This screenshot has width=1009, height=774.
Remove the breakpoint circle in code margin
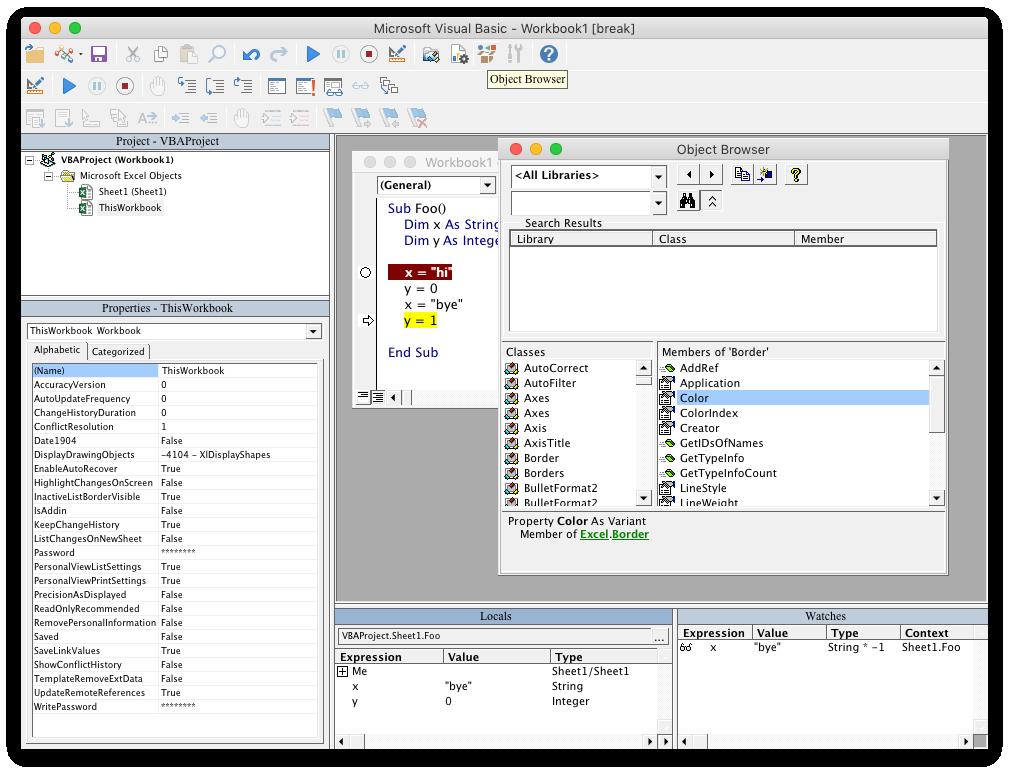pyautogui.click(x=366, y=273)
